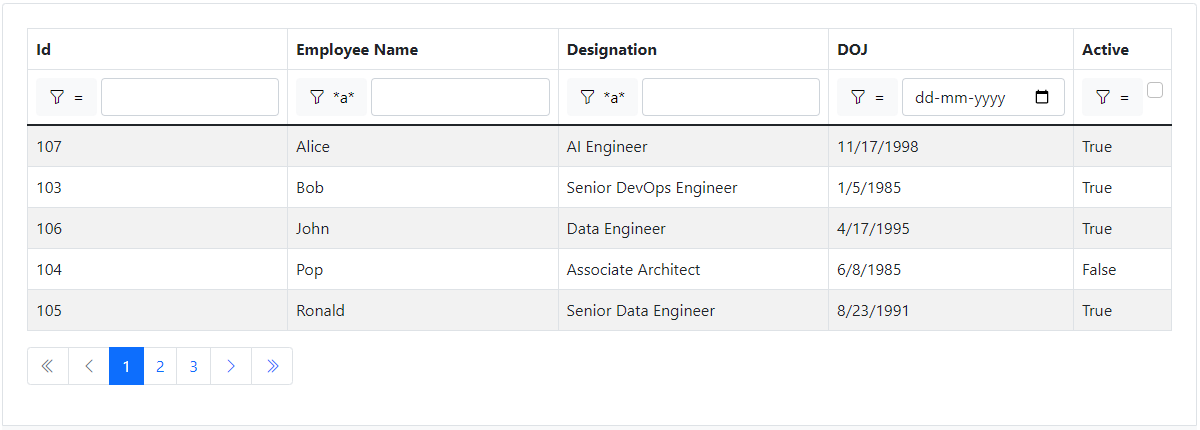The height and width of the screenshot is (430, 1200).
Task: Jump to the last page
Action: pos(272,366)
